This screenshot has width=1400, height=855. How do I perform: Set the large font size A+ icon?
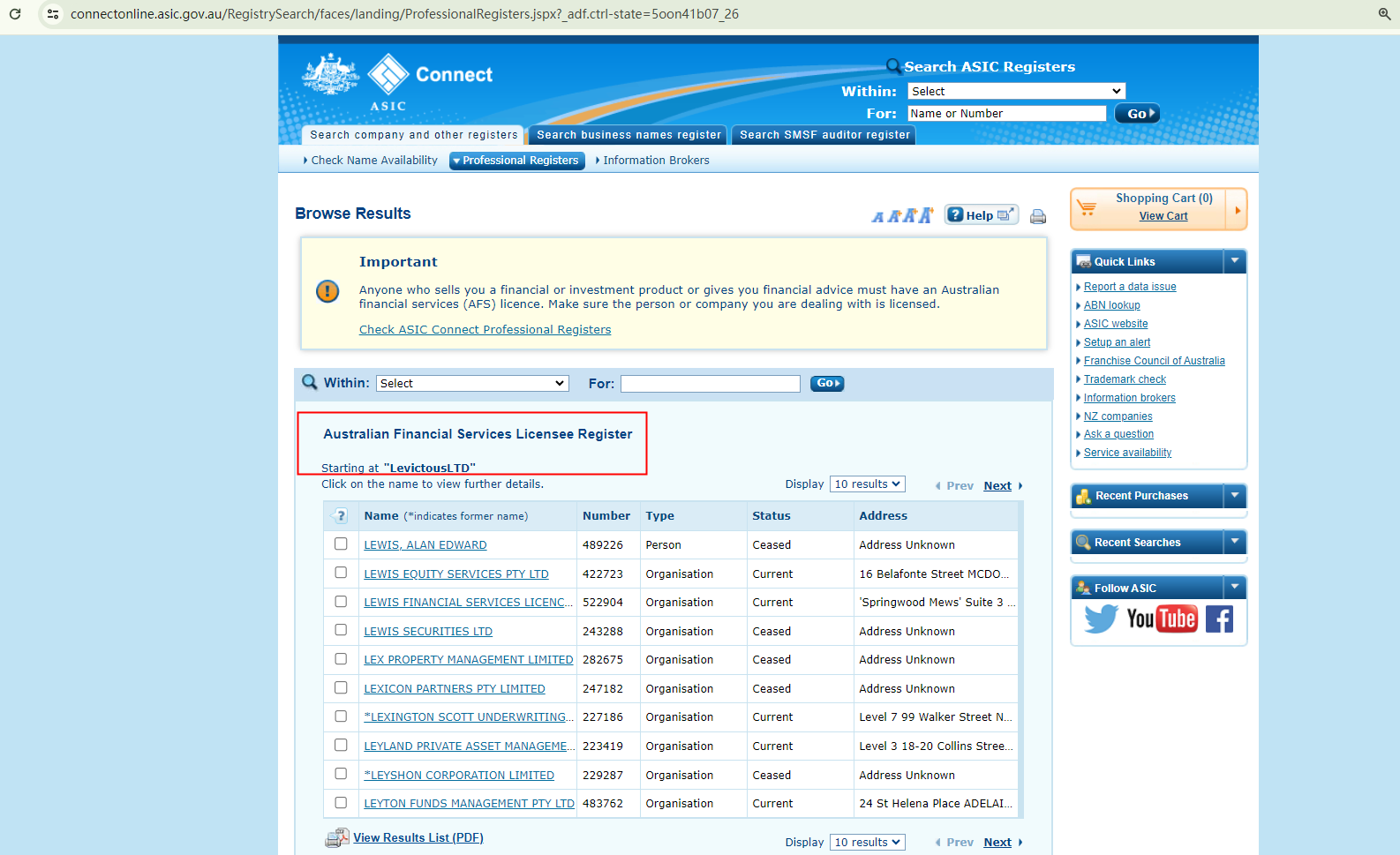[x=909, y=215]
